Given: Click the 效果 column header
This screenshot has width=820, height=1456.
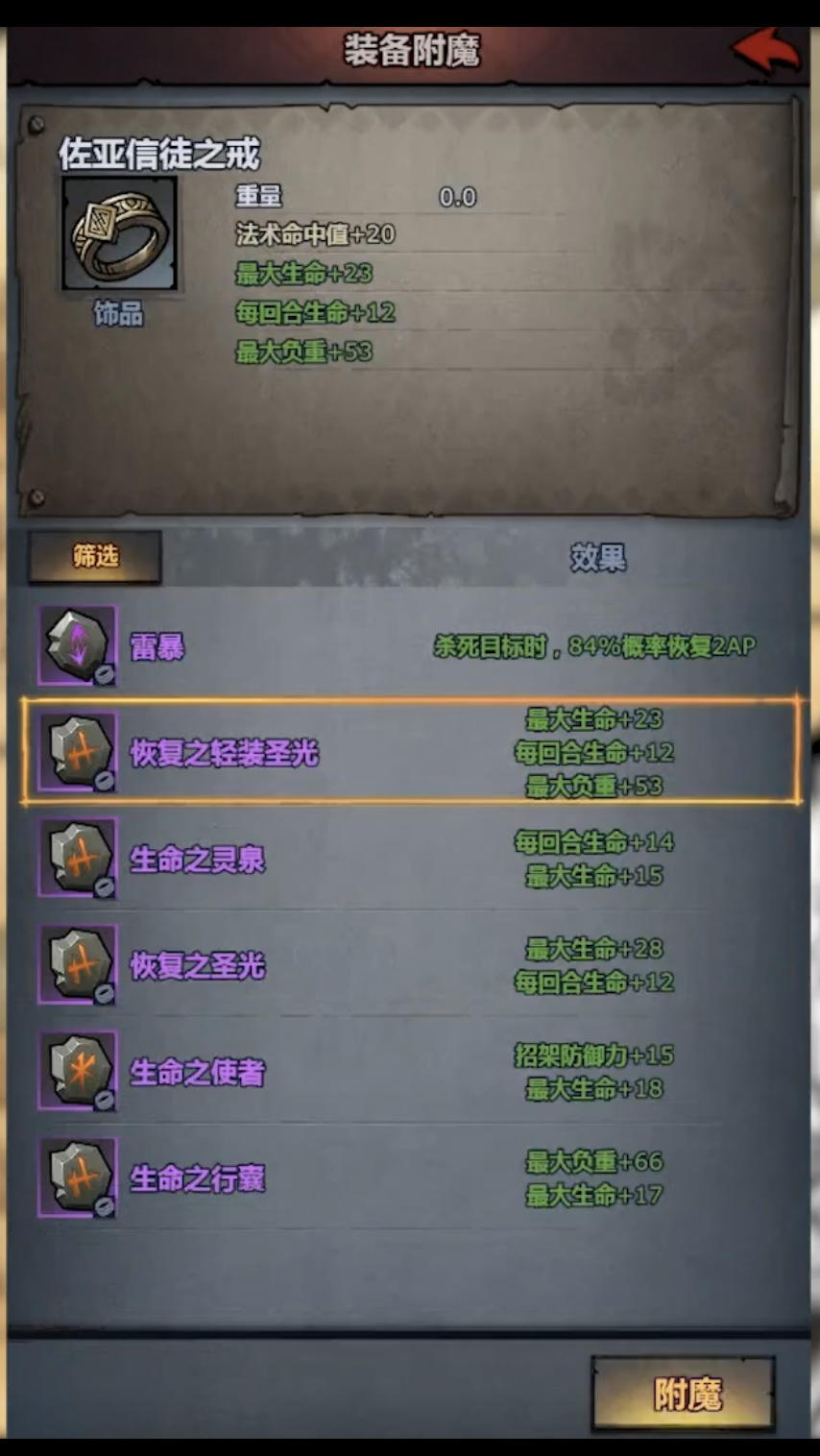Looking at the screenshot, I should point(598,557).
